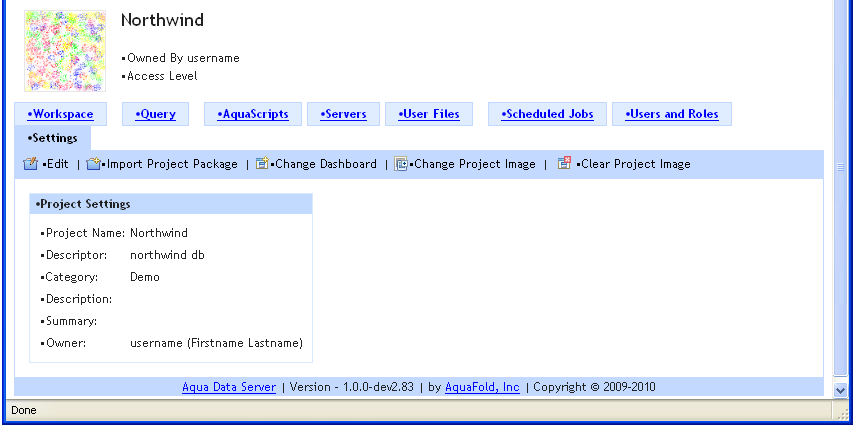Open the Users and Roles tab

tap(672, 114)
